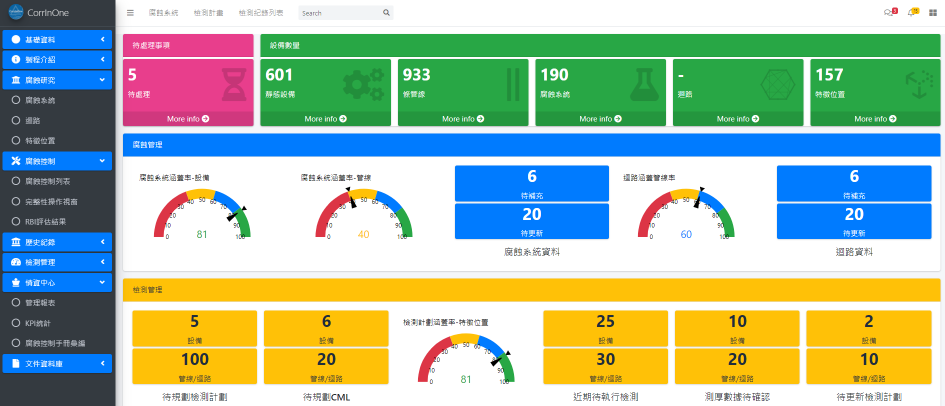Click the hourglass icon in the pink 待處理 card
This screenshot has height=406, width=945.
pyautogui.click(x=234, y=84)
